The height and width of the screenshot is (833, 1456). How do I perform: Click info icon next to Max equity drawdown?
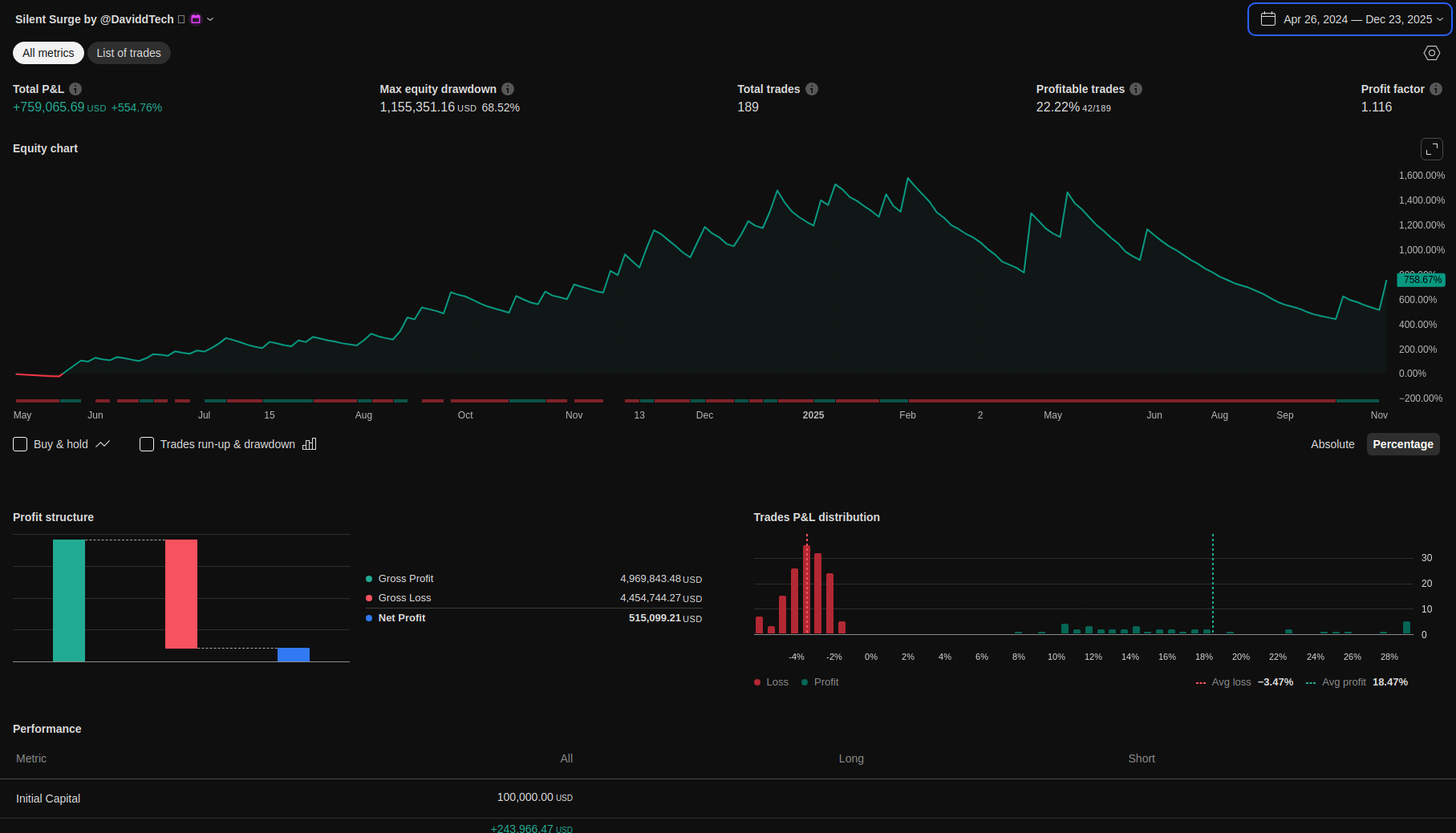point(508,89)
